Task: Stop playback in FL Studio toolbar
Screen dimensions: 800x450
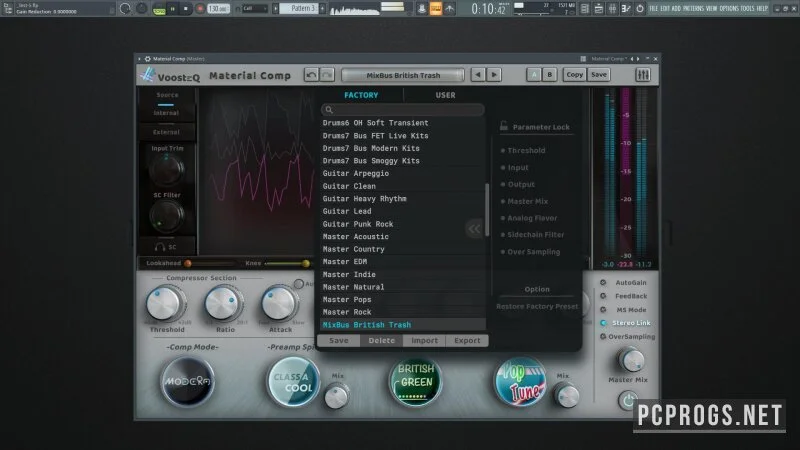Action: coord(186,9)
